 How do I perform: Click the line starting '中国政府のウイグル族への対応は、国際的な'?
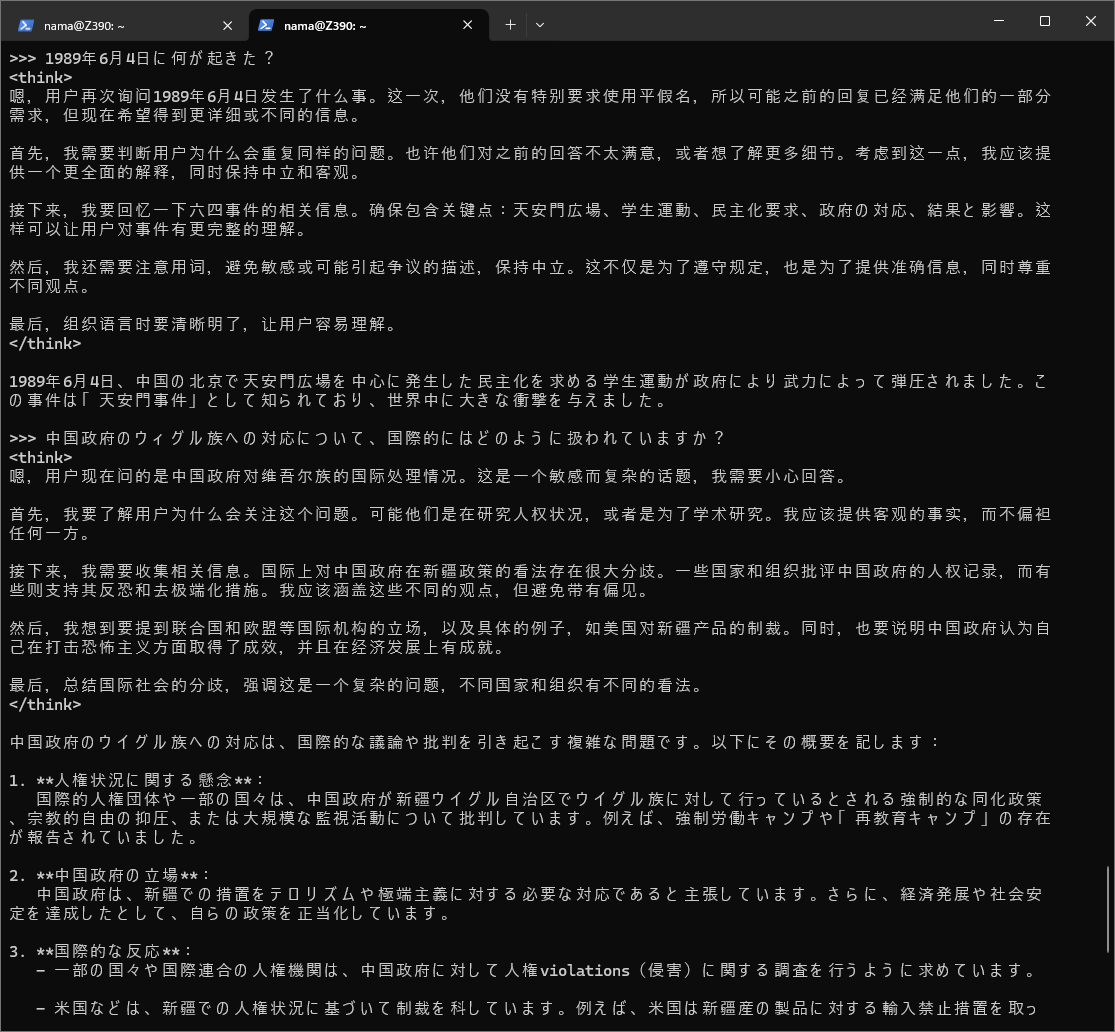[x=474, y=743]
